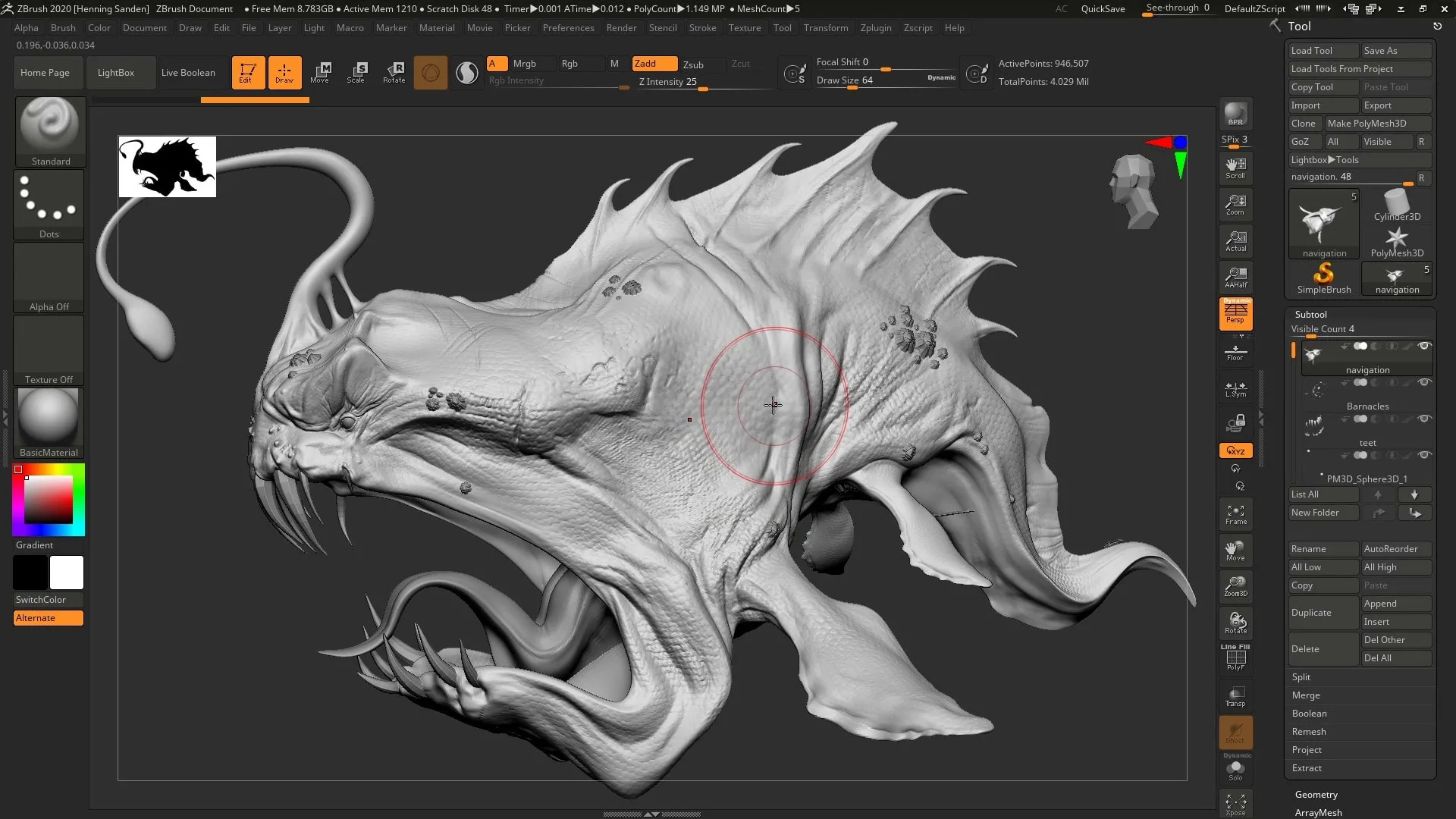Adjust the Z Intensity slider
Image resolution: width=1456 pixels, height=819 pixels.
tap(704, 83)
